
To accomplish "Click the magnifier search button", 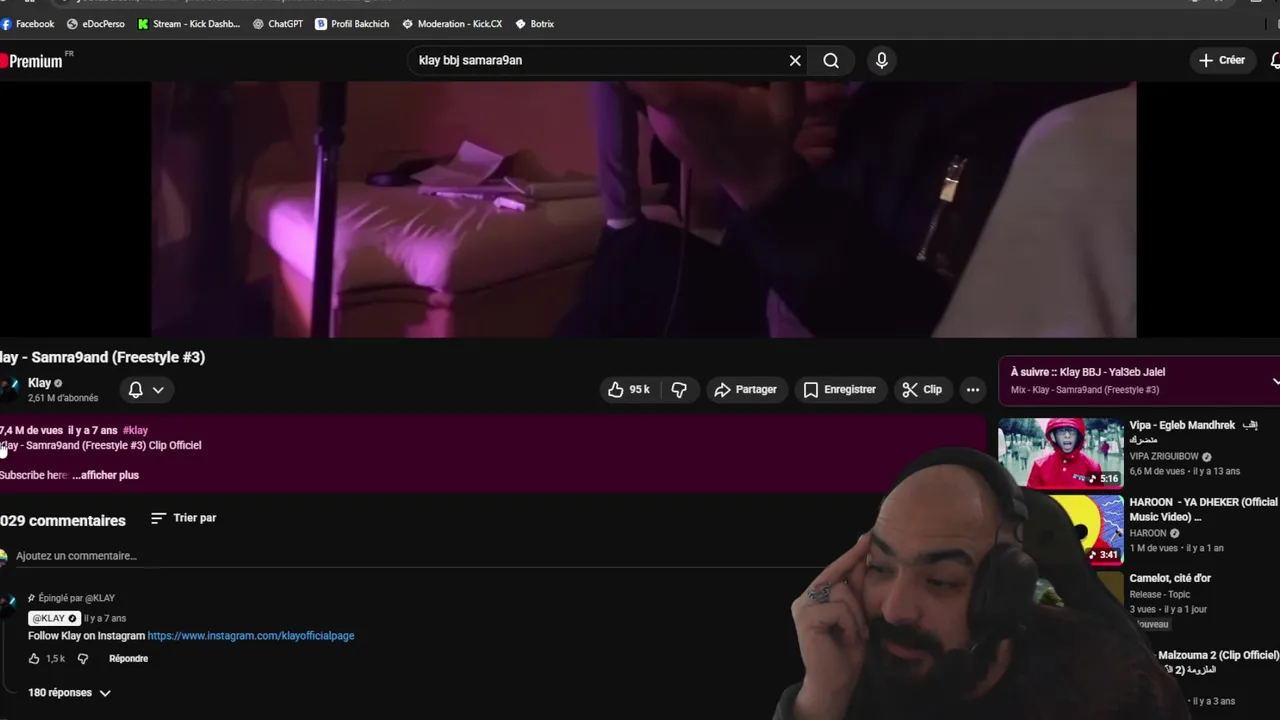I will 831,61.
